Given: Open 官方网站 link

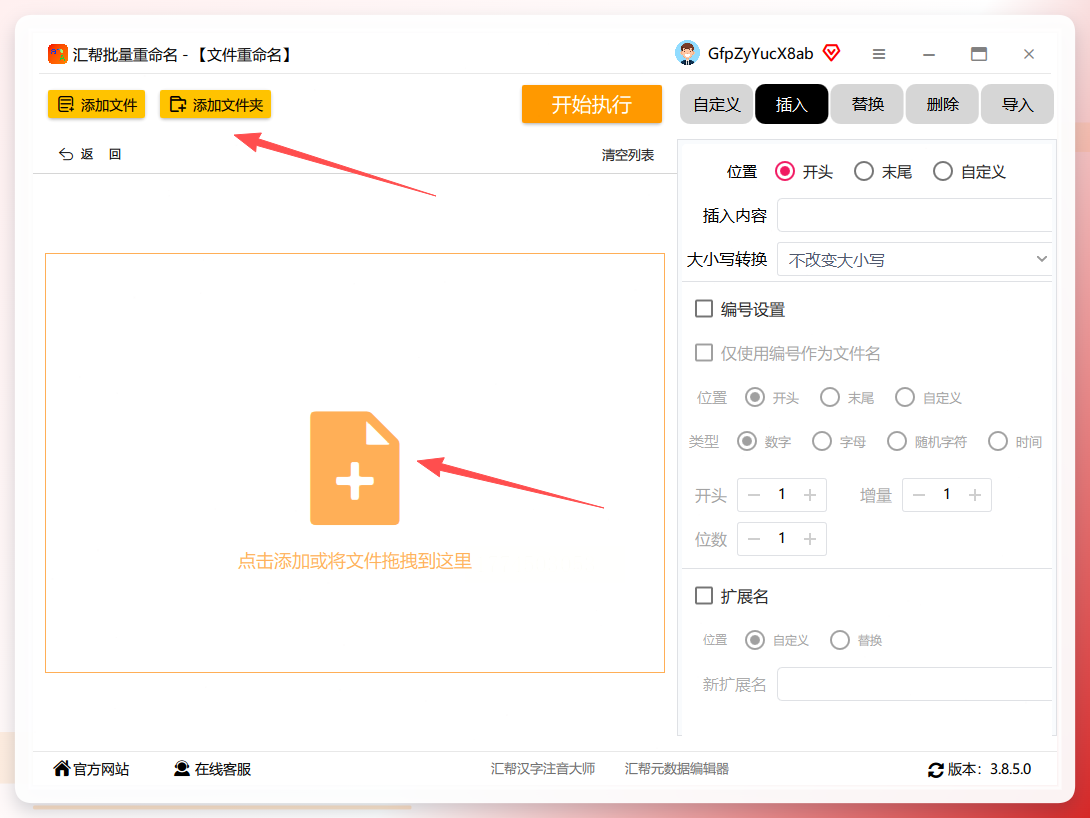Looking at the screenshot, I should (x=91, y=769).
